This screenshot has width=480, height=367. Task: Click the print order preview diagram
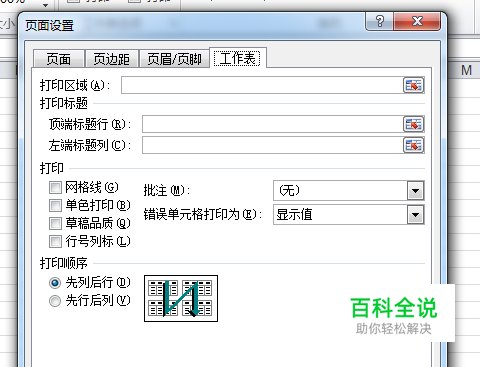(181, 298)
